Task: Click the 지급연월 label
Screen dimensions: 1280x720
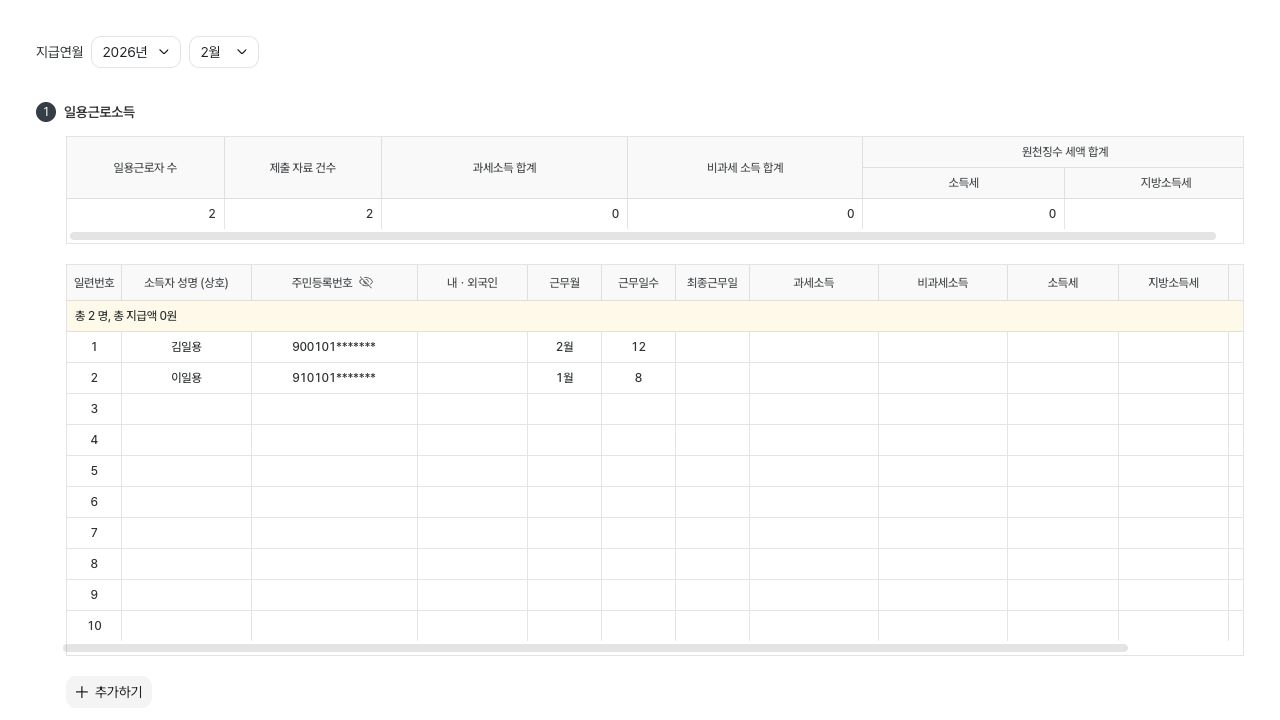Action: point(60,52)
